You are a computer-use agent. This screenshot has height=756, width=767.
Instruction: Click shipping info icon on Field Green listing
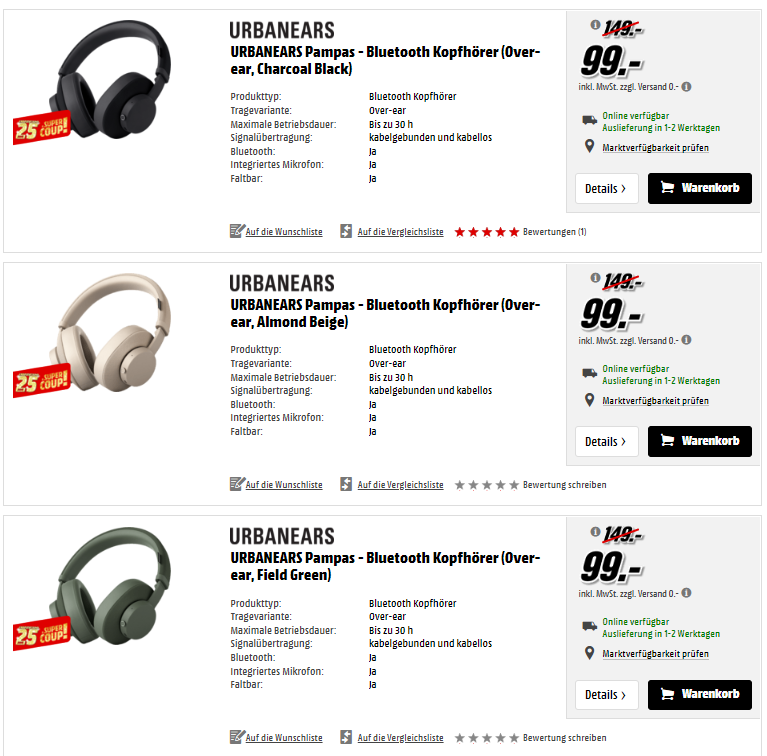[686, 593]
